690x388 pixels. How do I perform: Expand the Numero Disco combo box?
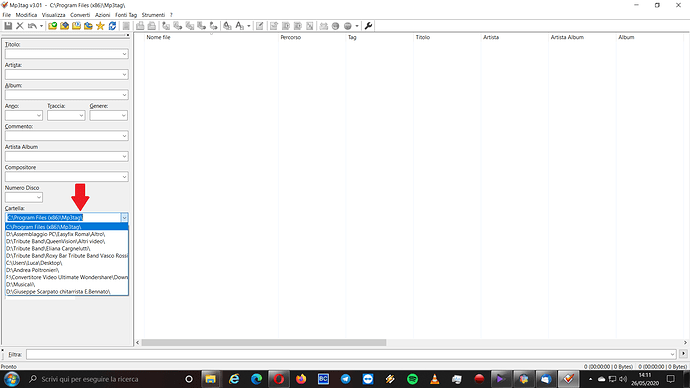pyautogui.click(x=39, y=198)
